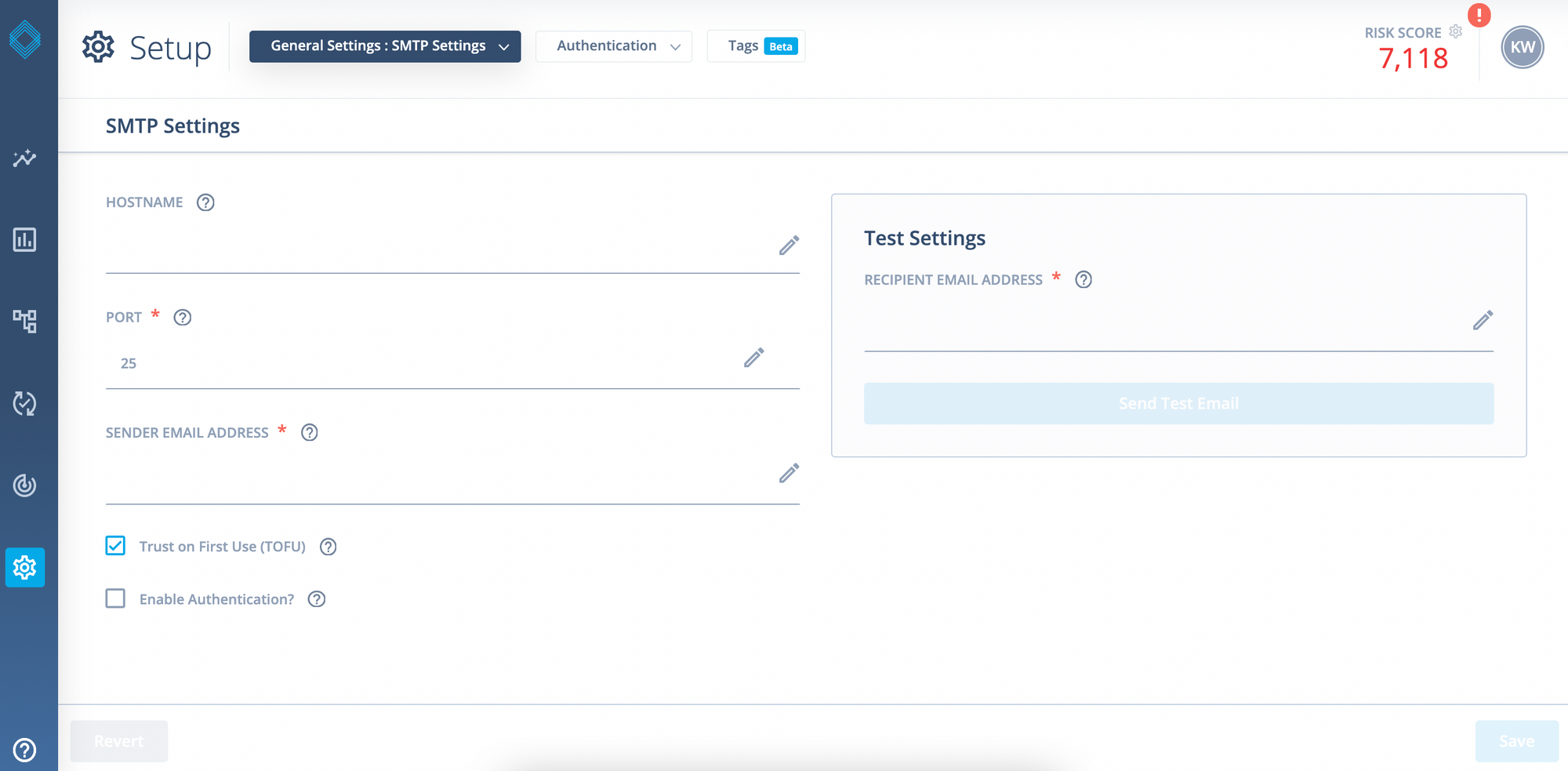Image resolution: width=1568 pixels, height=771 pixels.
Task: Click the Recipient Email Address input field
Action: coord(1160,323)
